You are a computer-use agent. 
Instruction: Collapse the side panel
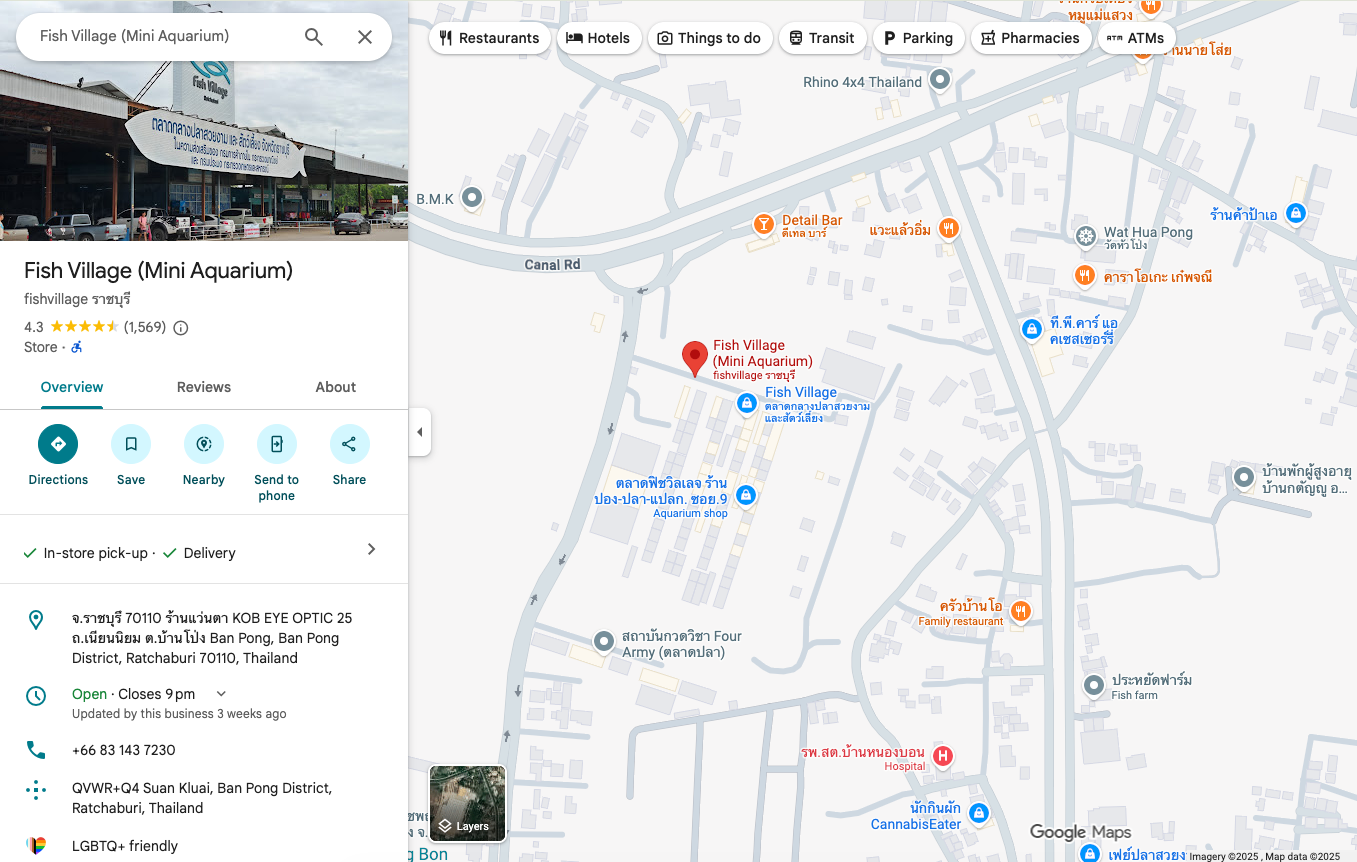[419, 431]
